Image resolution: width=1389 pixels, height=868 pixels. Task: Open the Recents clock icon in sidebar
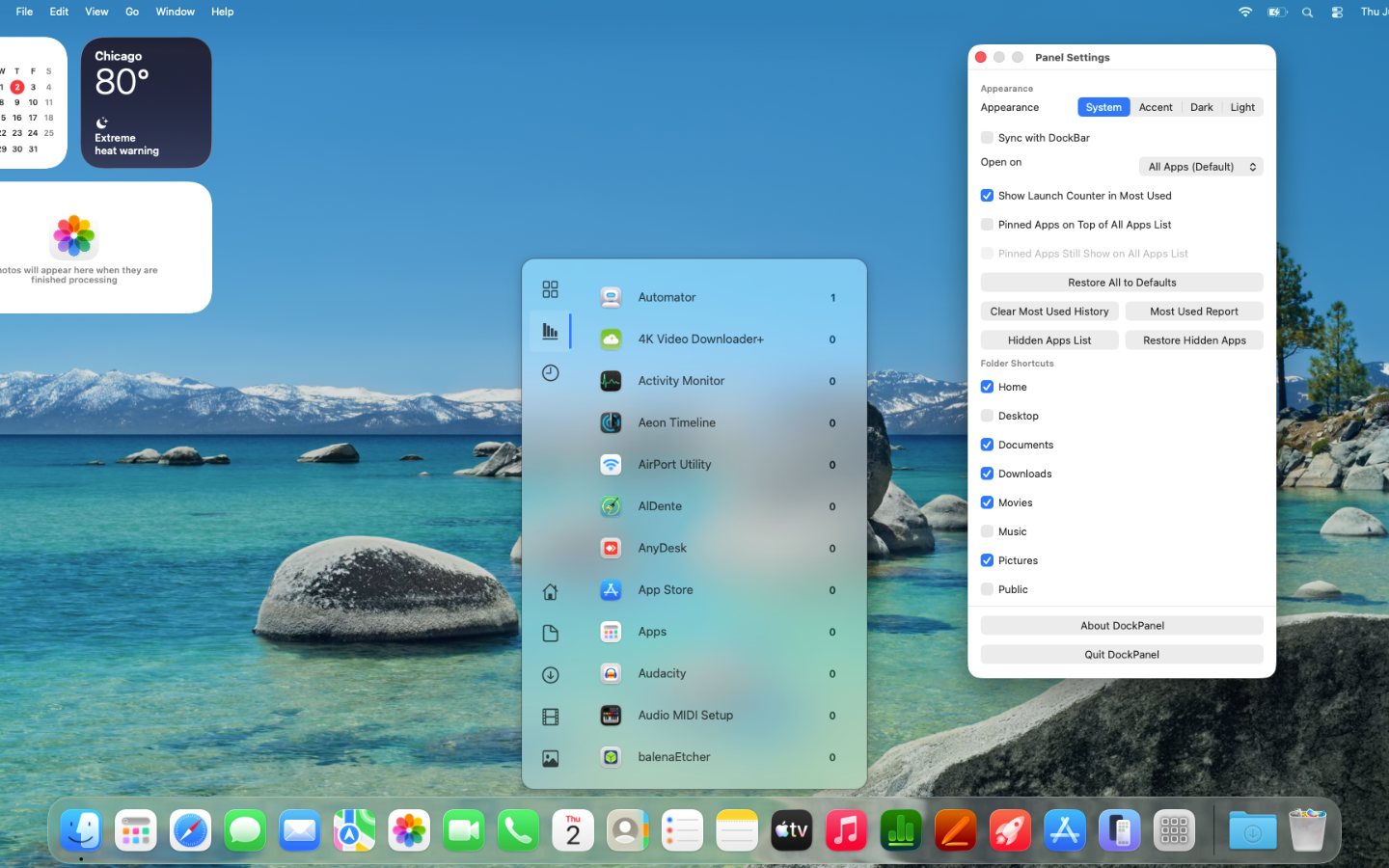[x=550, y=372]
